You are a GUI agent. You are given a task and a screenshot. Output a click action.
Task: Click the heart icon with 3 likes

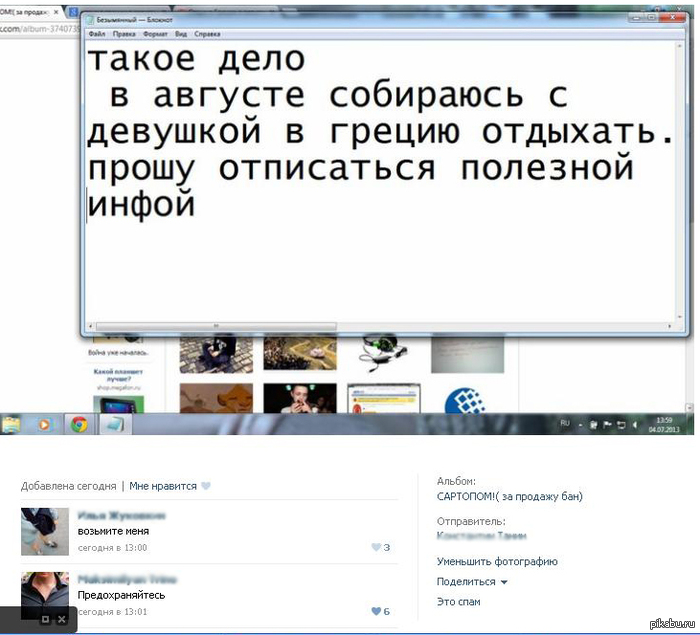(376, 547)
